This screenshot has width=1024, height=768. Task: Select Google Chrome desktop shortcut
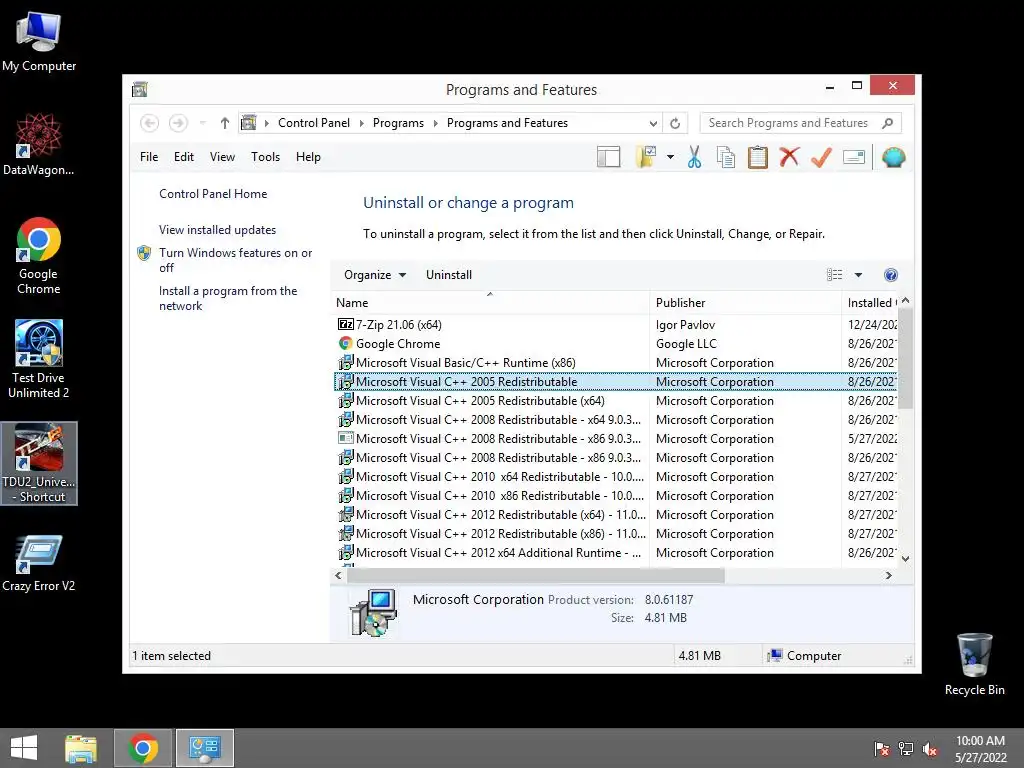[39, 256]
